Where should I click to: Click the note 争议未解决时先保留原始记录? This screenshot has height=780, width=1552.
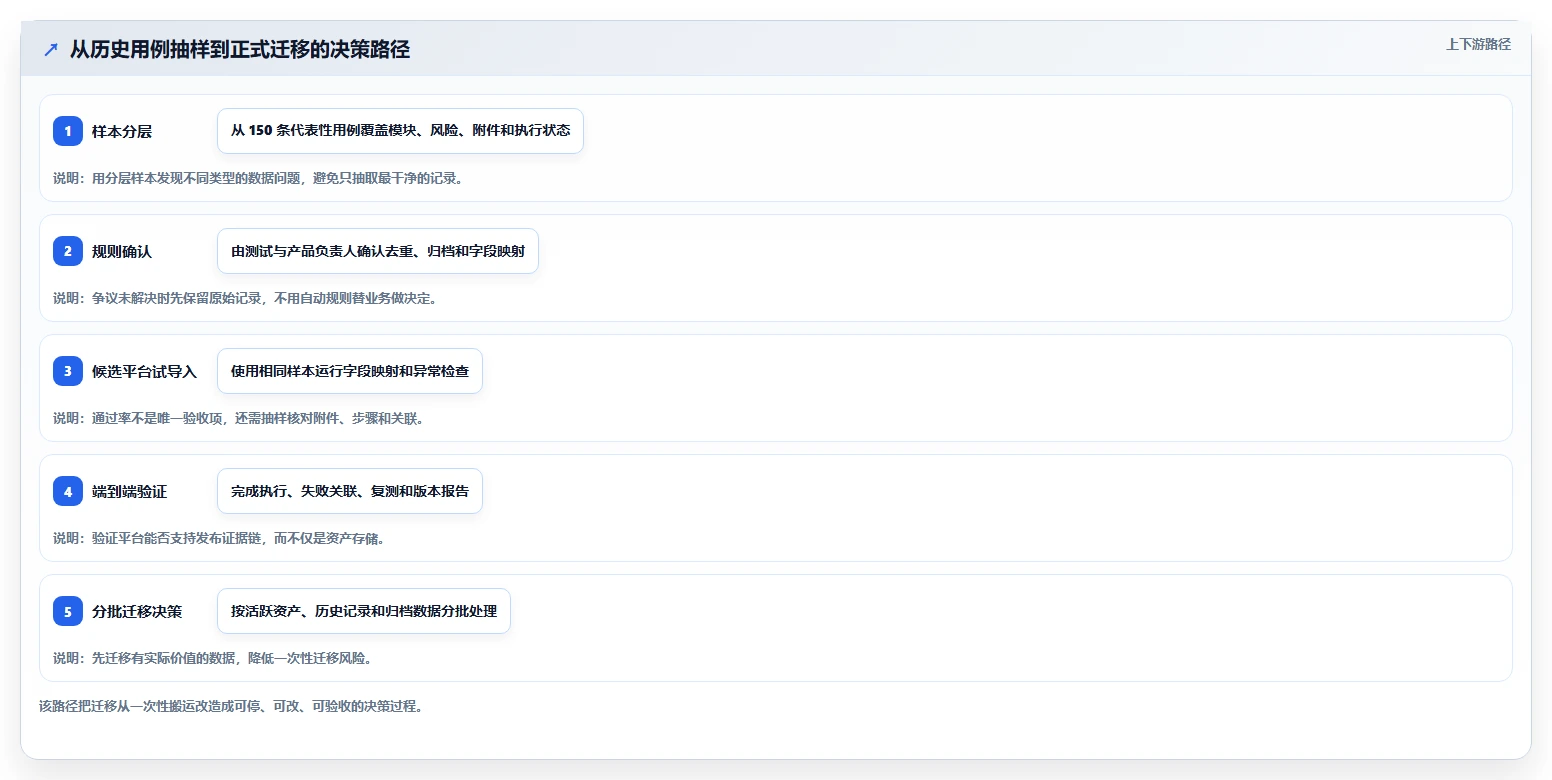tap(245, 298)
